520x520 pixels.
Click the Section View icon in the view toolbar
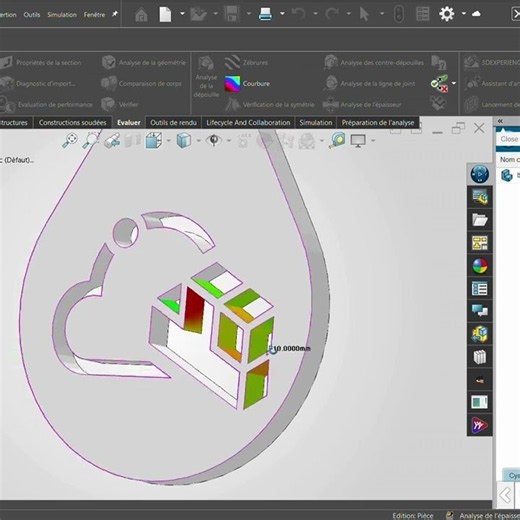tap(133, 140)
